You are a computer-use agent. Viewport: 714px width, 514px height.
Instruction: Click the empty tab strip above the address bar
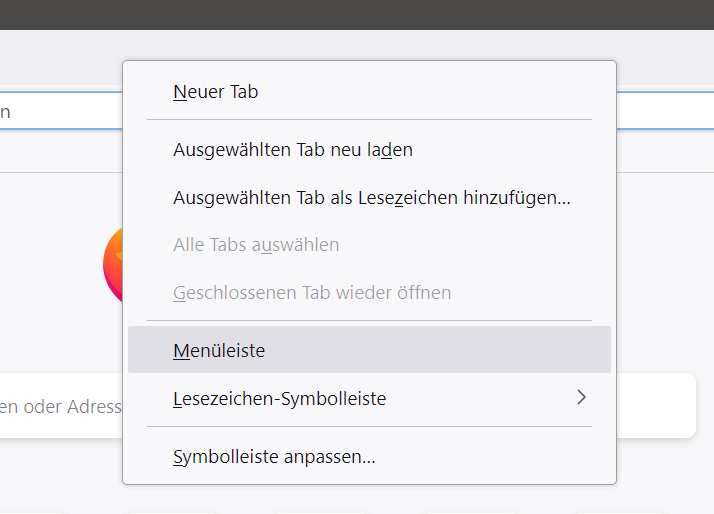pyautogui.click(x=60, y=60)
